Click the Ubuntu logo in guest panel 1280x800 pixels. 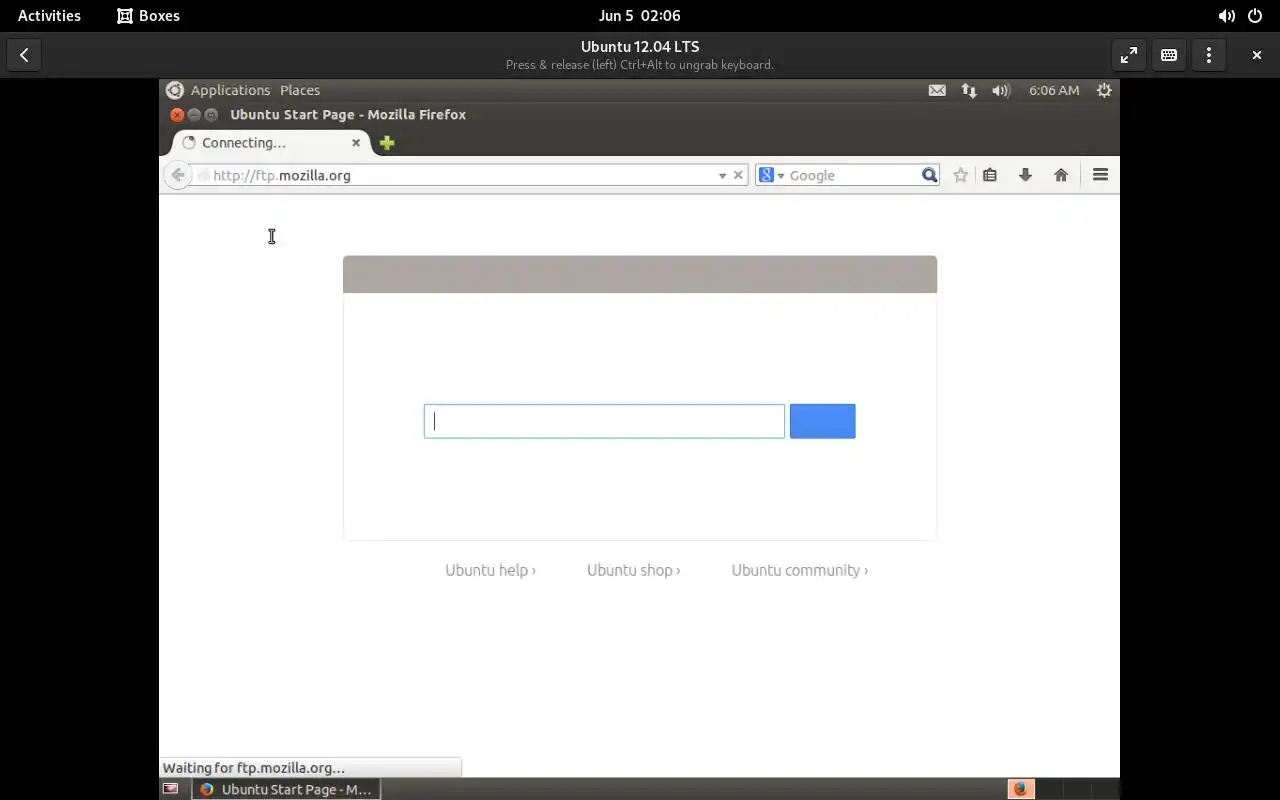pyautogui.click(x=175, y=90)
